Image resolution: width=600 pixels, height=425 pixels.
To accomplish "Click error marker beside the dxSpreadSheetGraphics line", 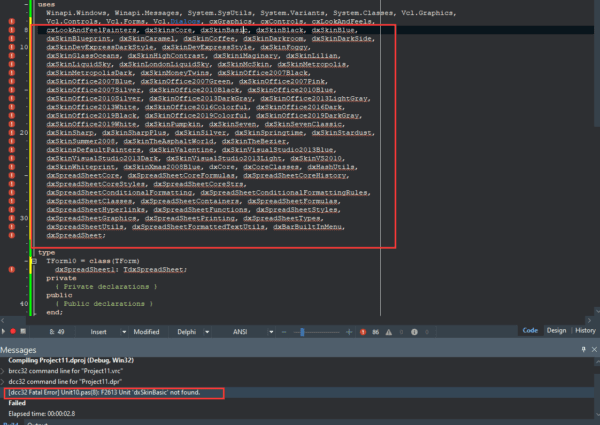I will (x=12, y=218).
